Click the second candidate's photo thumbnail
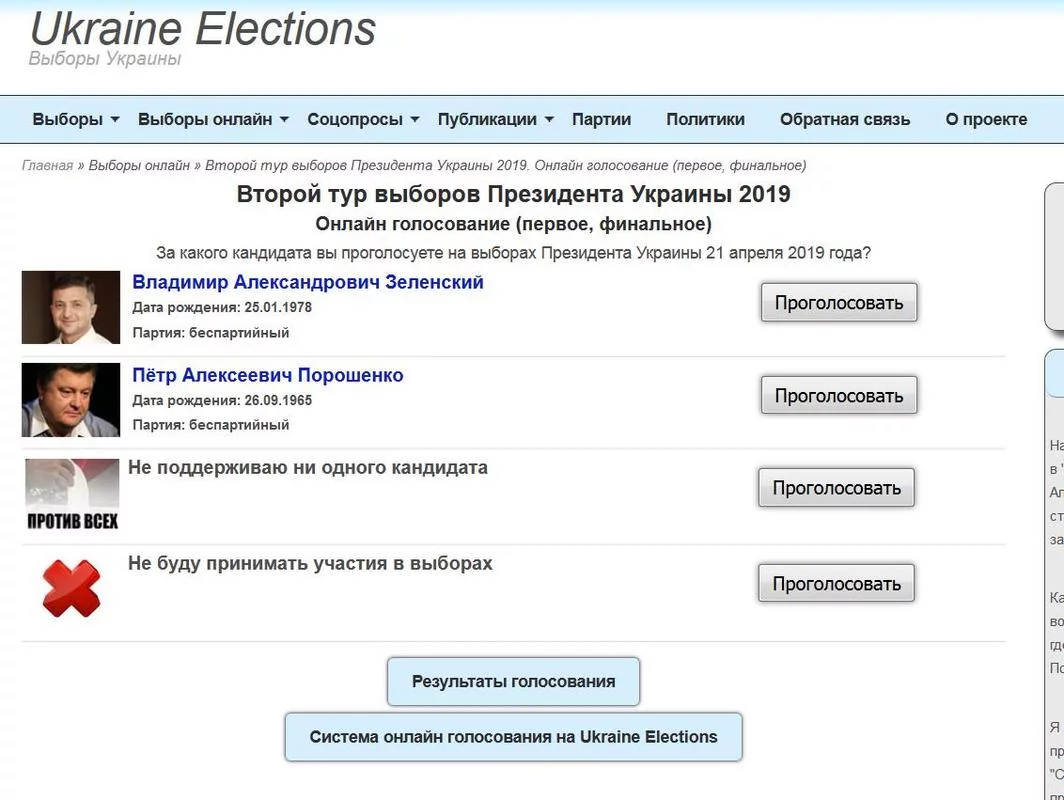Viewport: 1064px width, 800px height. [71, 400]
